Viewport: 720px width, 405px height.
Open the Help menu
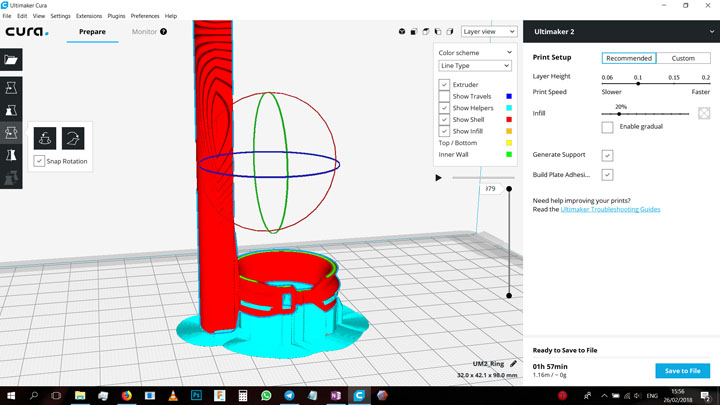tap(171, 16)
